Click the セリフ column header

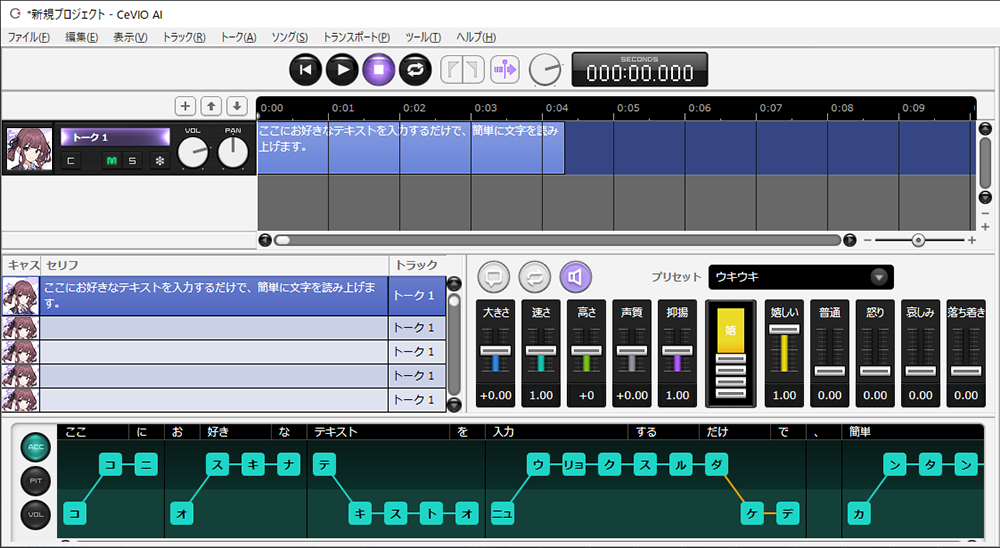214,265
